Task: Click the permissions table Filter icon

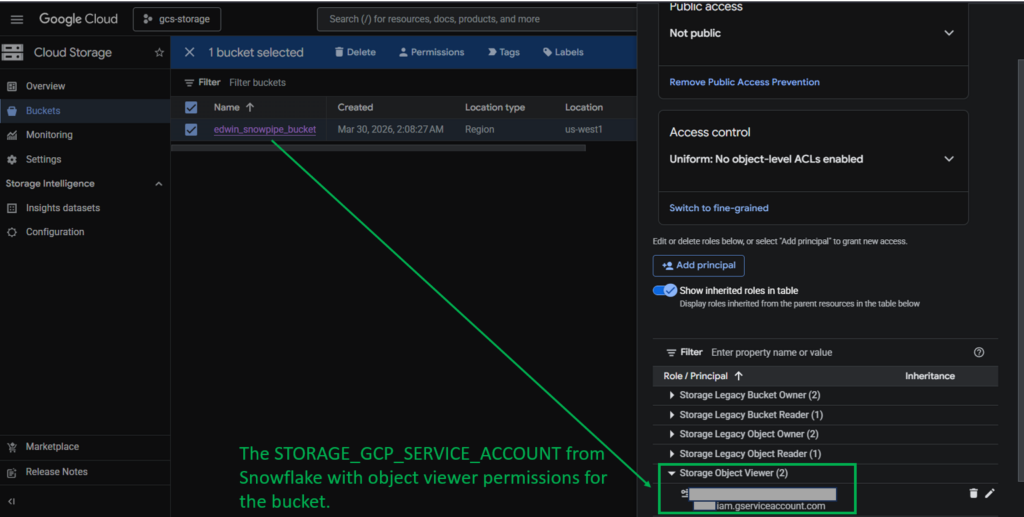Action: click(671, 352)
